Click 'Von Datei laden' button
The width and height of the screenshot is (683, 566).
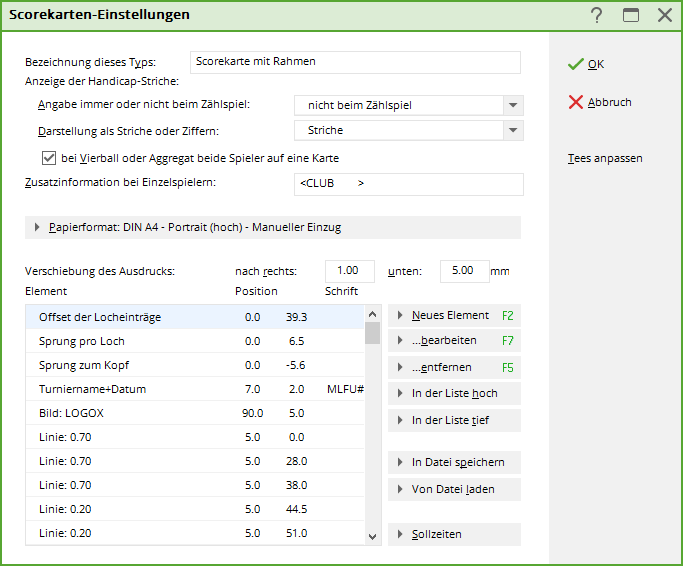[454, 489]
